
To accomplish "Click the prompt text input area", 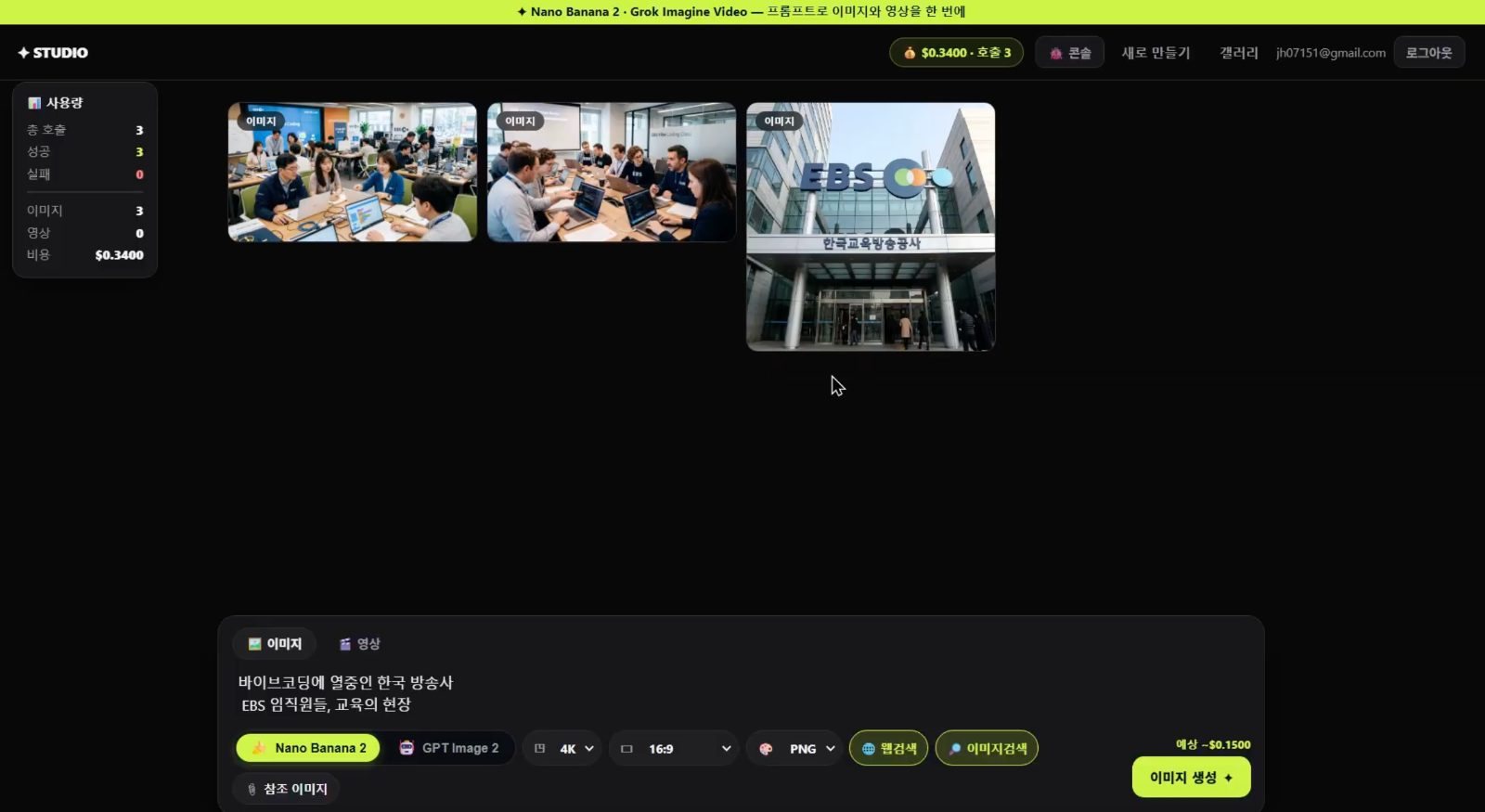I will [742, 693].
